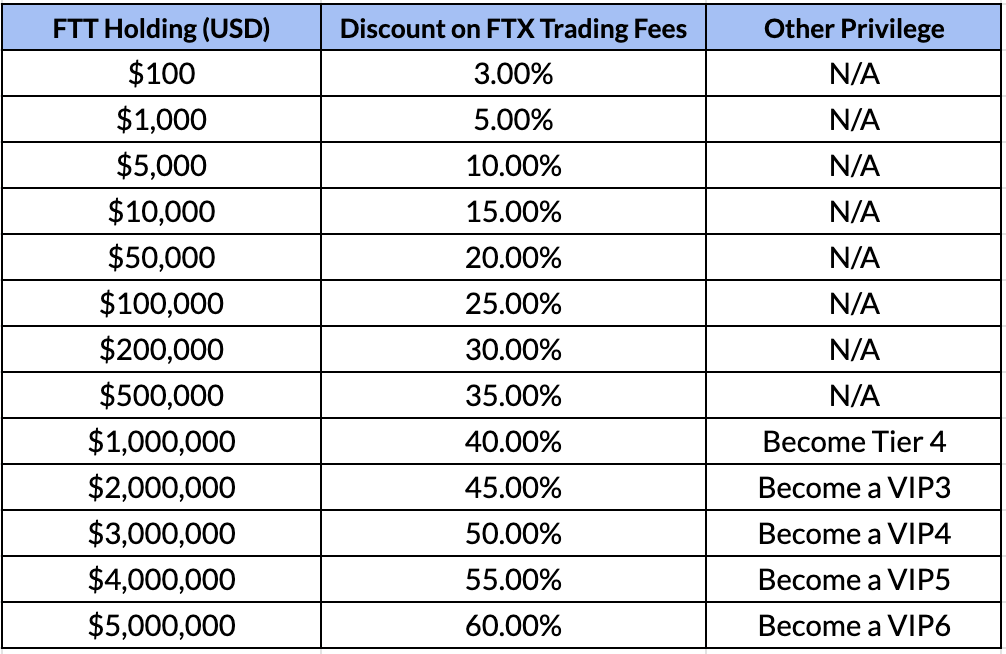Click the $50,000 holding cell
Image resolution: width=1006 pixels, height=654 pixels.
pos(162,258)
